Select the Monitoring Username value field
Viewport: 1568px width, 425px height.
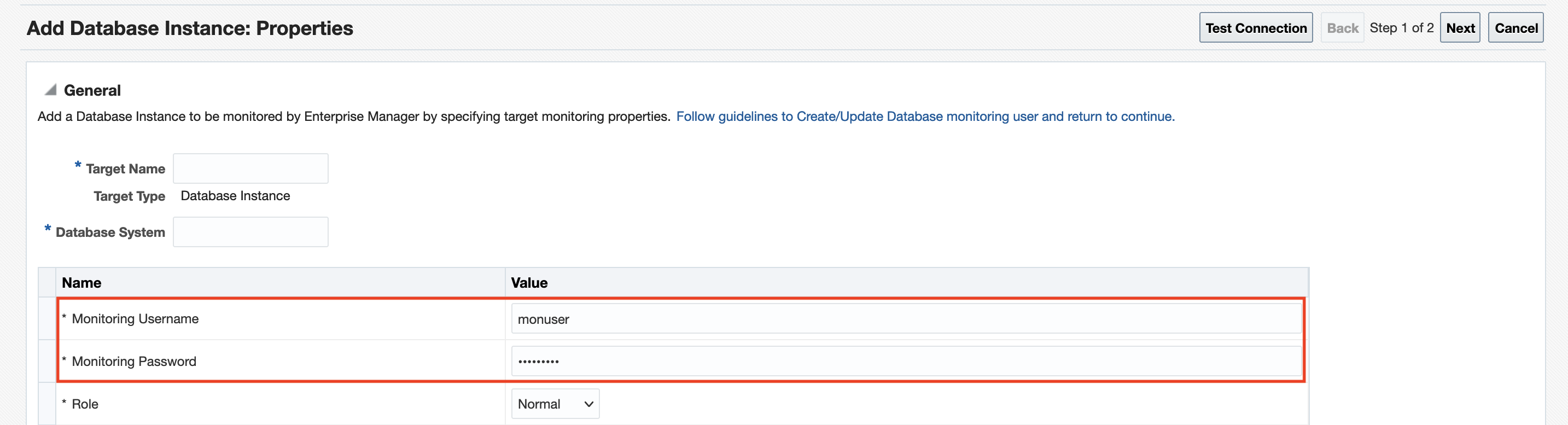pyautogui.click(x=906, y=319)
